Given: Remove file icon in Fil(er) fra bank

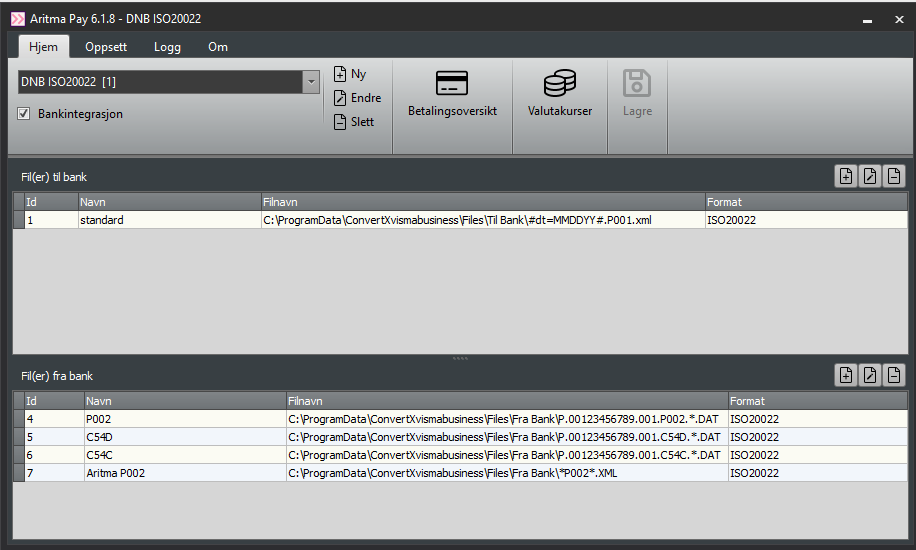Looking at the screenshot, I should [x=894, y=375].
